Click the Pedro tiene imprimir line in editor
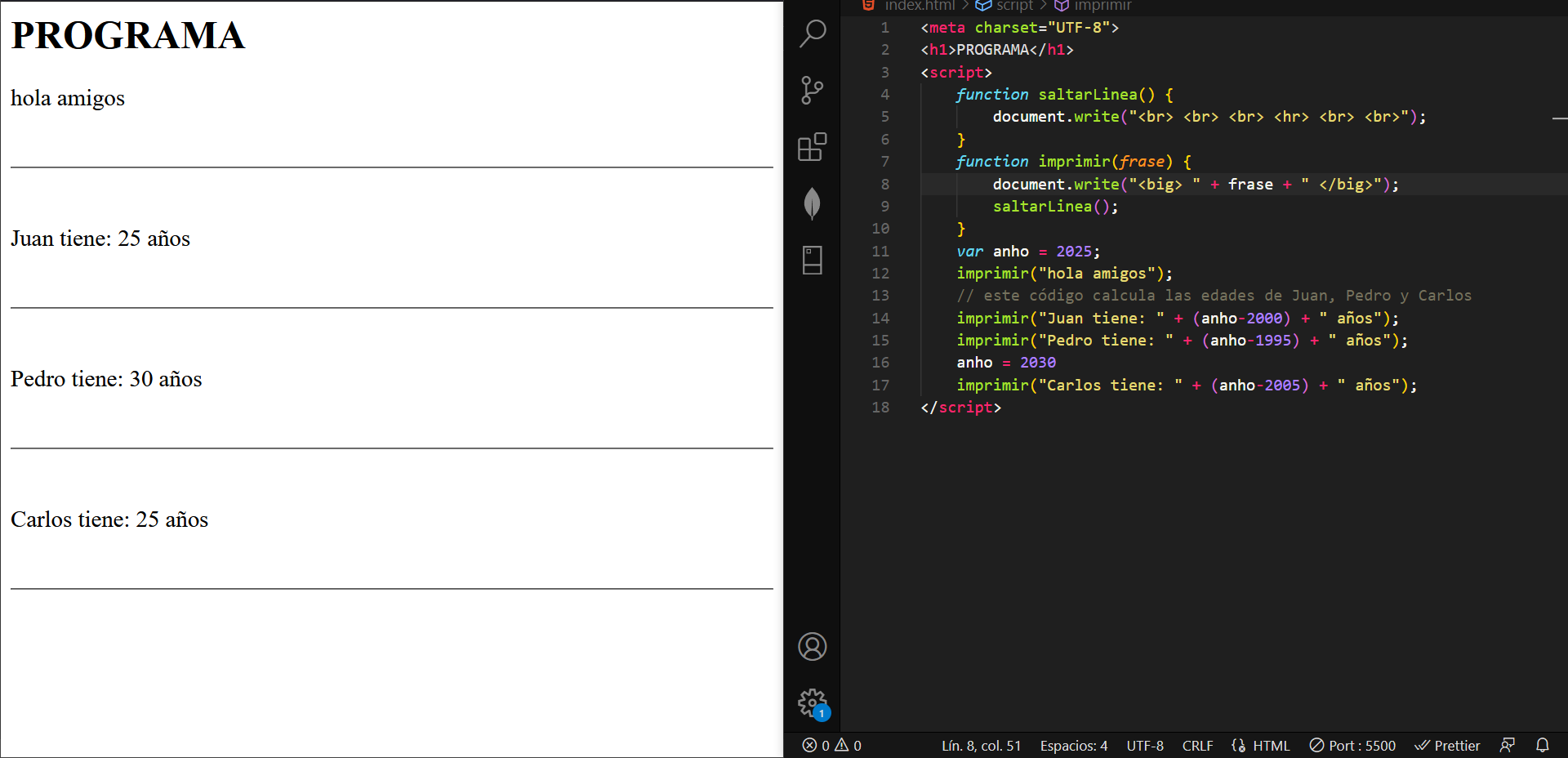The image size is (1568, 758). tap(1182, 341)
